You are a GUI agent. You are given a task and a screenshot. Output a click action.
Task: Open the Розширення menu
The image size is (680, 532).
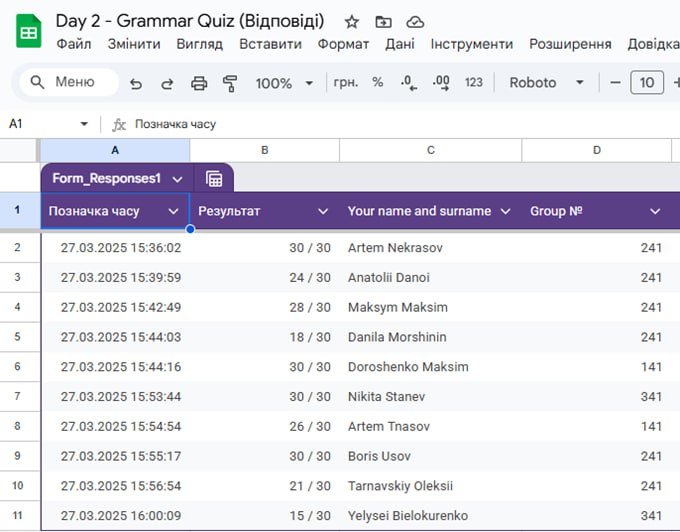click(x=570, y=44)
